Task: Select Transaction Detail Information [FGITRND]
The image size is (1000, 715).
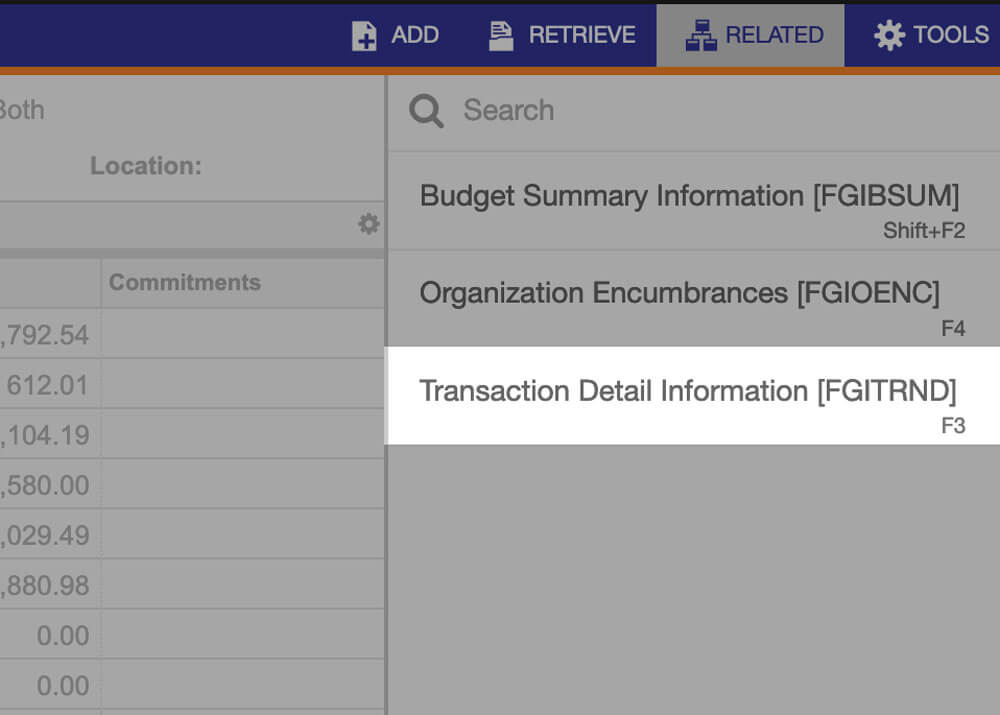Action: (691, 391)
